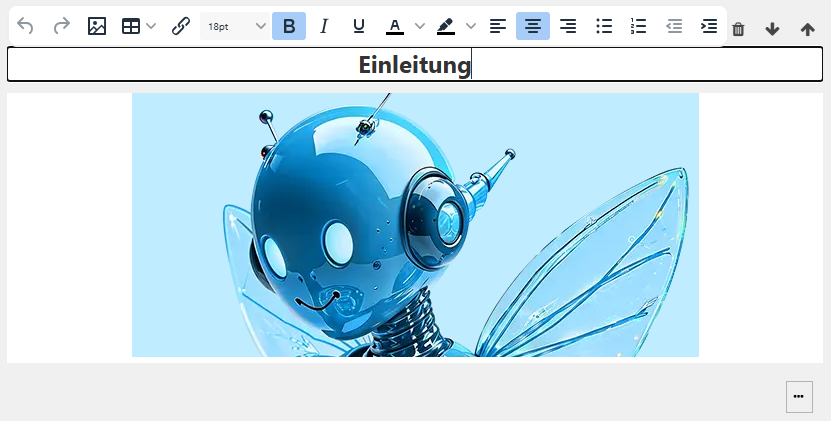Expand the highlight color picker arrow
Screen dimensions: 831x421
pyautogui.click(x=471, y=26)
